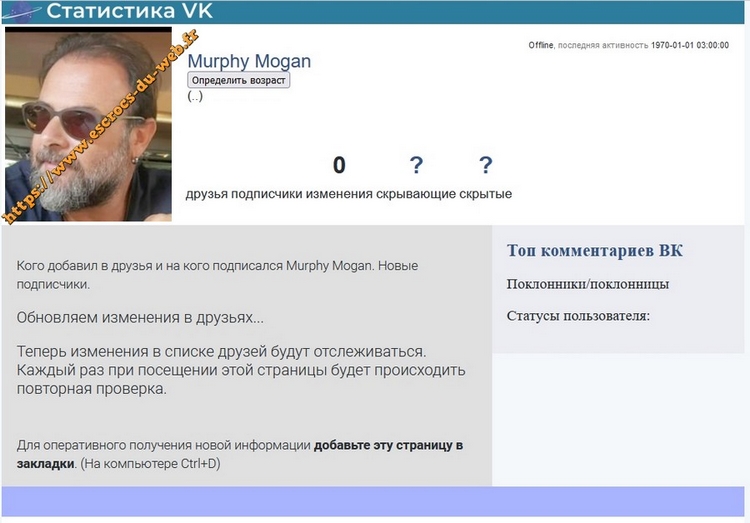
Task: Open Murphy Mogan's profile photo
Action: pyautogui.click(x=88, y=124)
